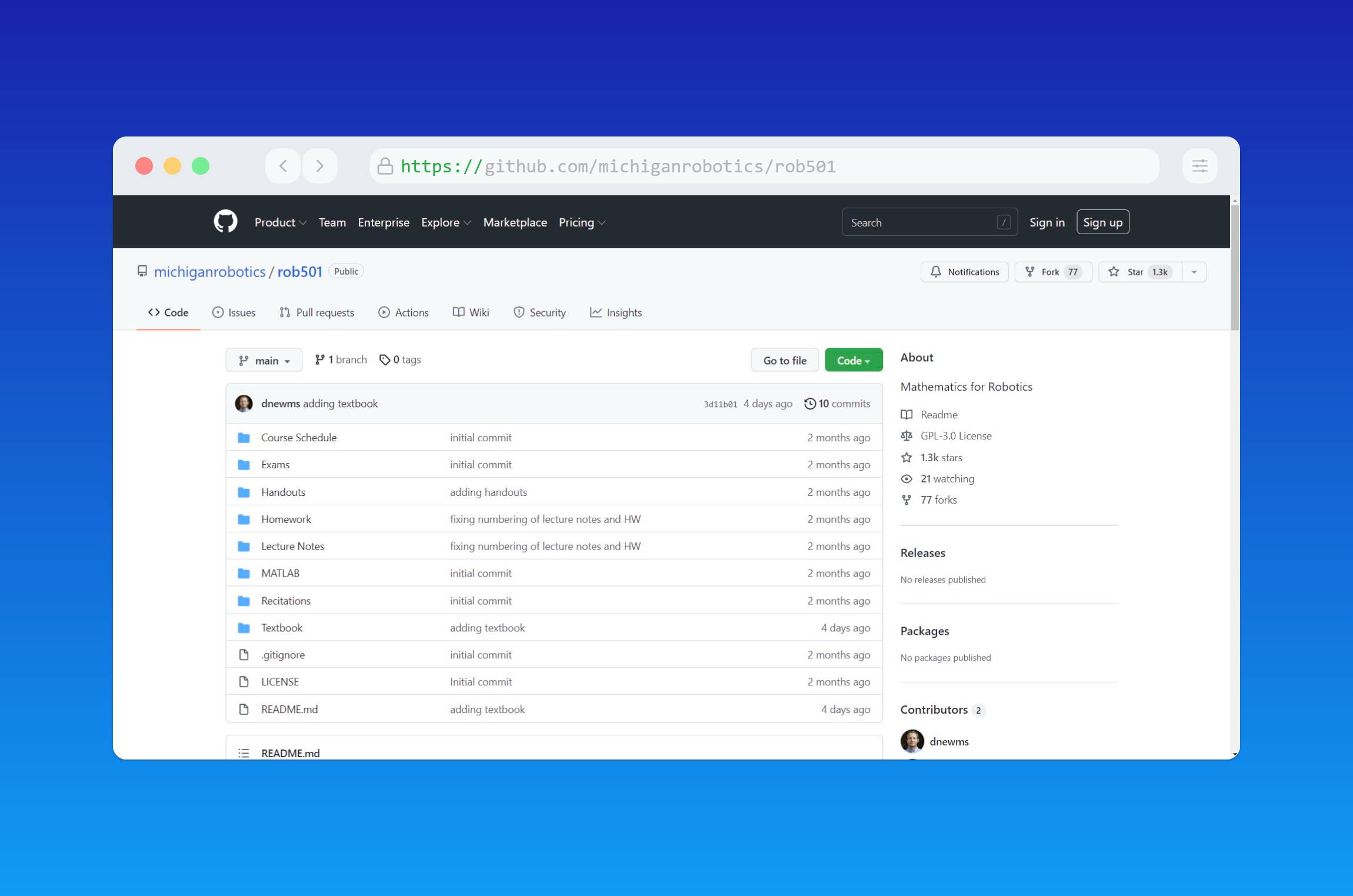Screen dimensions: 1353x896
Task: Switch to the Issues tab
Action: tap(234, 312)
